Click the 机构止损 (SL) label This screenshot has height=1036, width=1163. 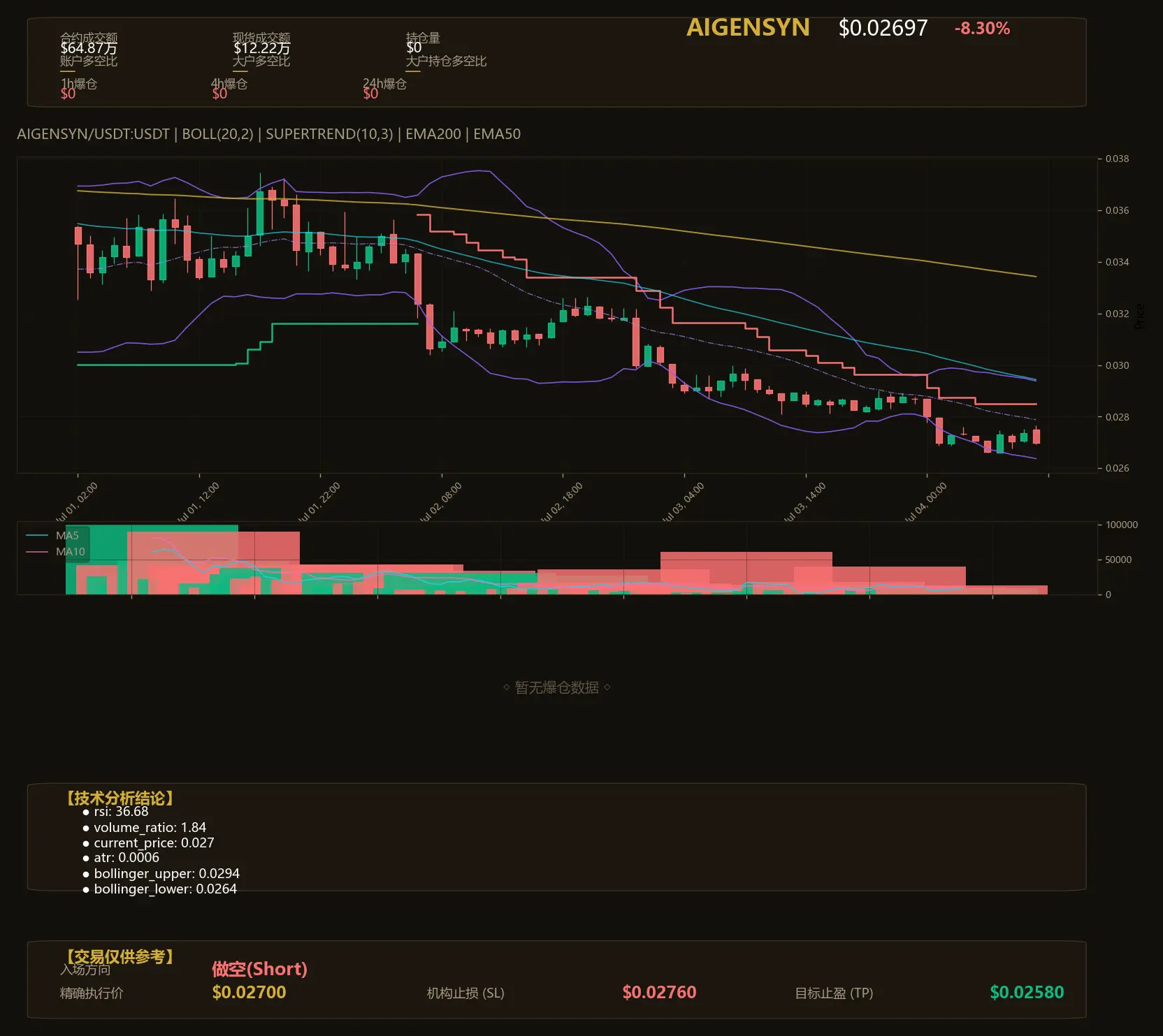point(465,993)
